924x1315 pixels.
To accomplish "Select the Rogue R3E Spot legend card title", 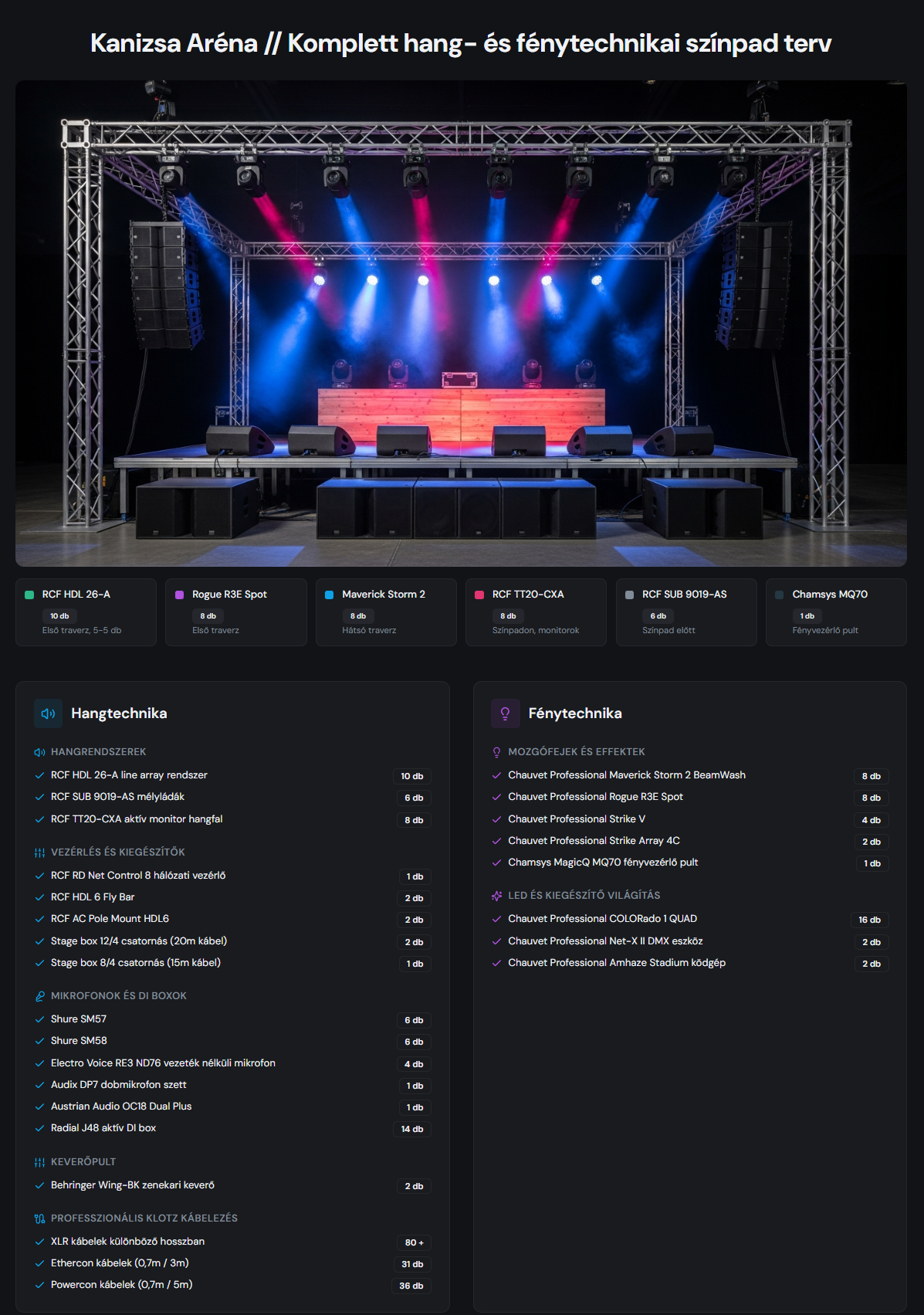I will 229,595.
